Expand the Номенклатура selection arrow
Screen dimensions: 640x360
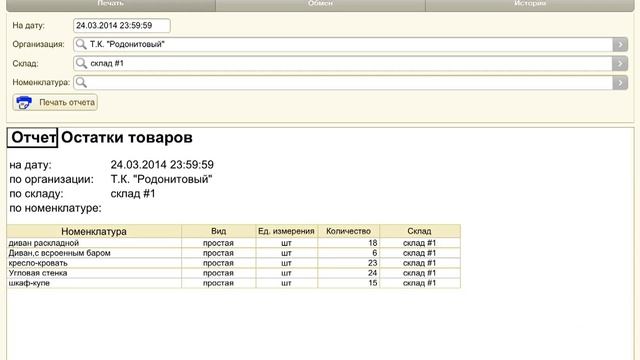[620, 82]
